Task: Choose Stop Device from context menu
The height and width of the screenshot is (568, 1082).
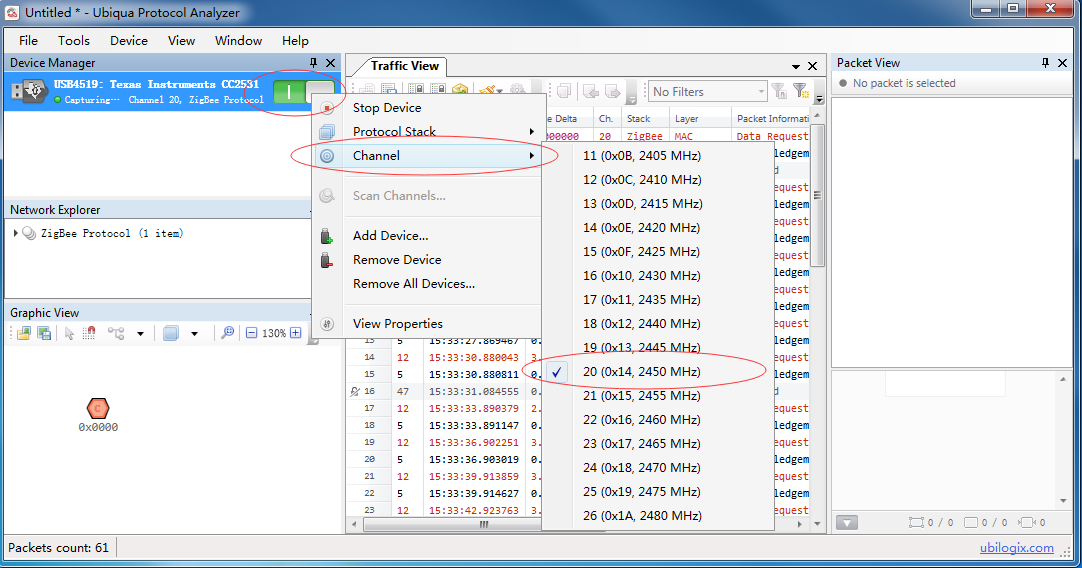Action: (x=387, y=108)
